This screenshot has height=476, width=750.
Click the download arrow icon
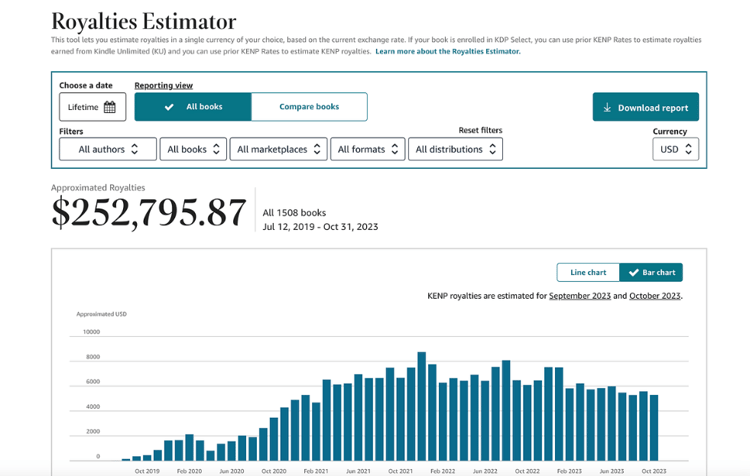[x=607, y=108]
